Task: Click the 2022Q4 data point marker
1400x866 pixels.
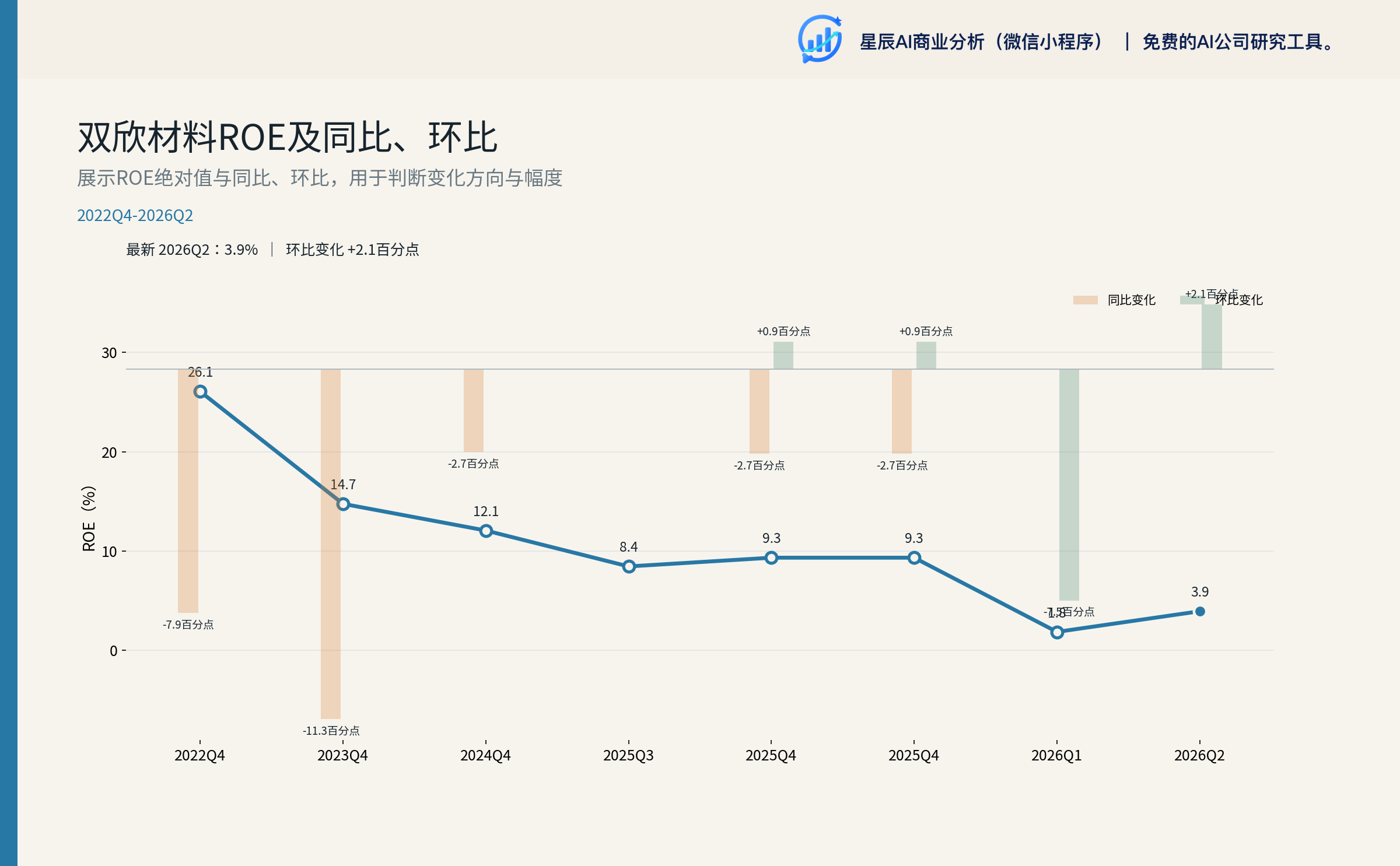Action: pos(200,391)
